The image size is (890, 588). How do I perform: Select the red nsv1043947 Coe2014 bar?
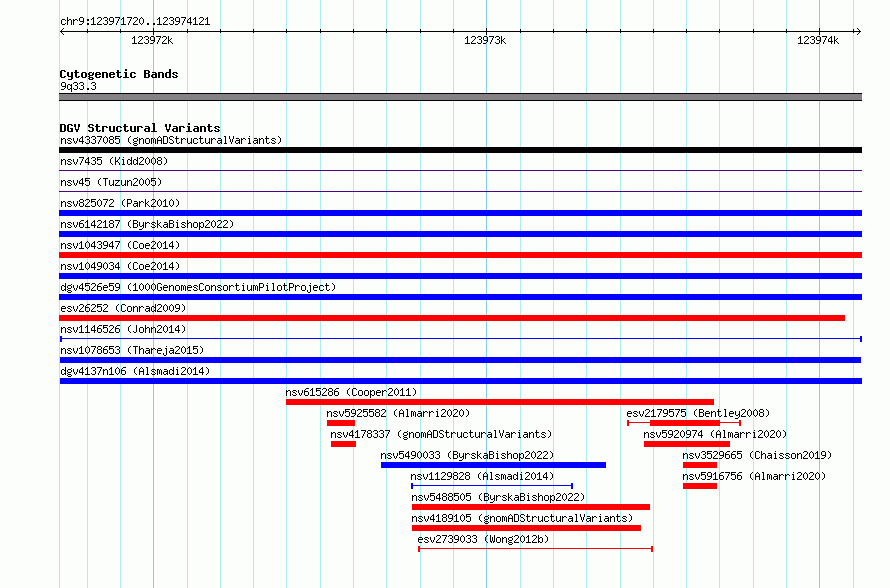tap(460, 255)
